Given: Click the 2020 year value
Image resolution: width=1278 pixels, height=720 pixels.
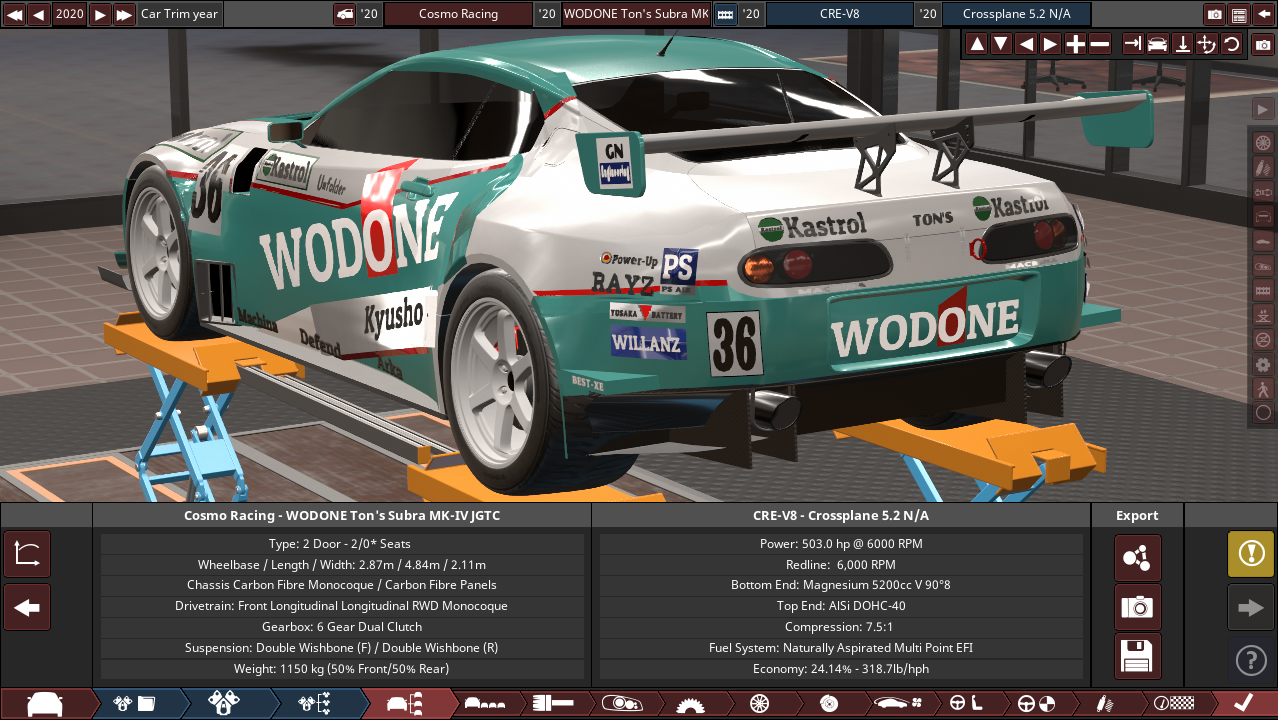Looking at the screenshot, I should [69, 14].
